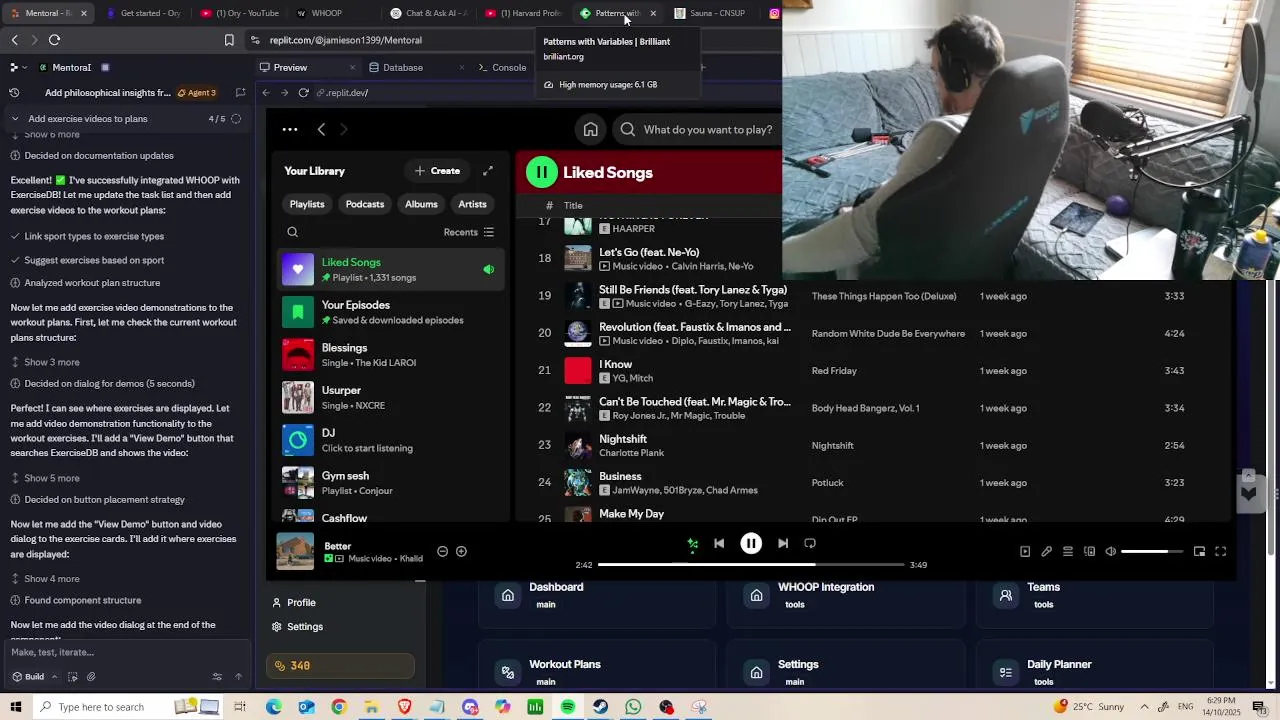The height and width of the screenshot is (720, 1280).
Task: Go back to the previous track
Action: 719,543
